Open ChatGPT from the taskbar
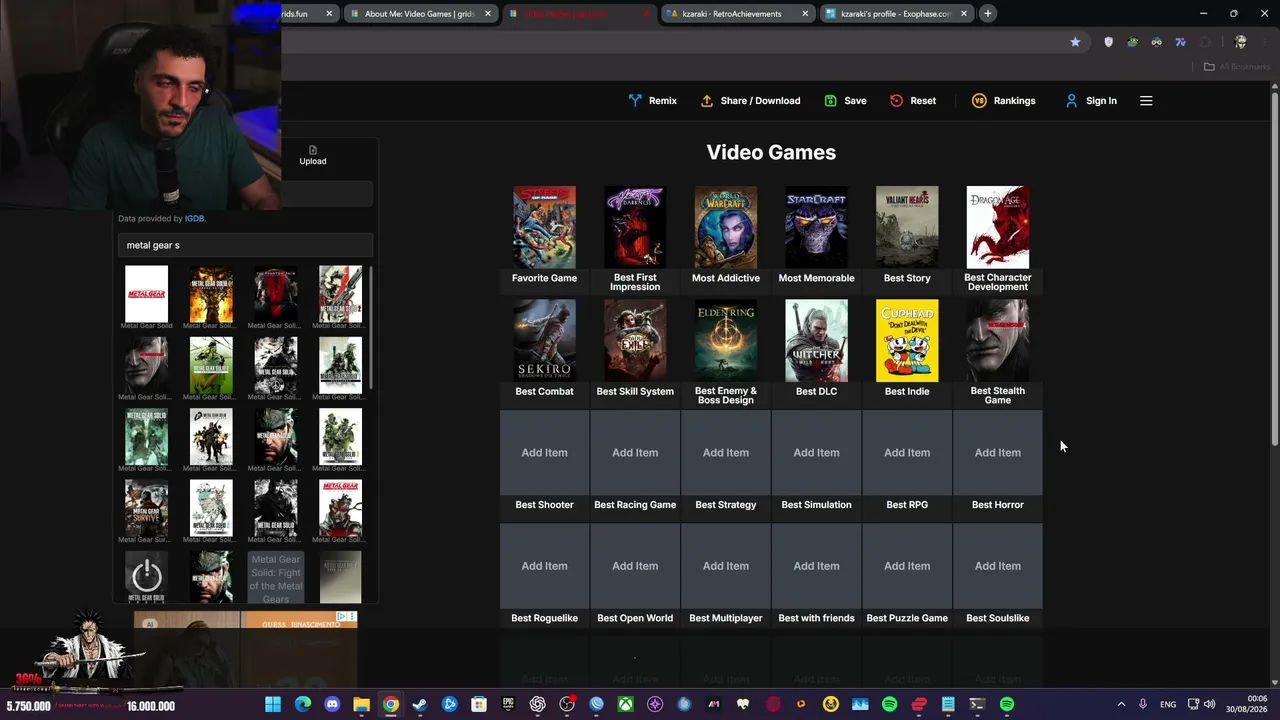 (538, 705)
